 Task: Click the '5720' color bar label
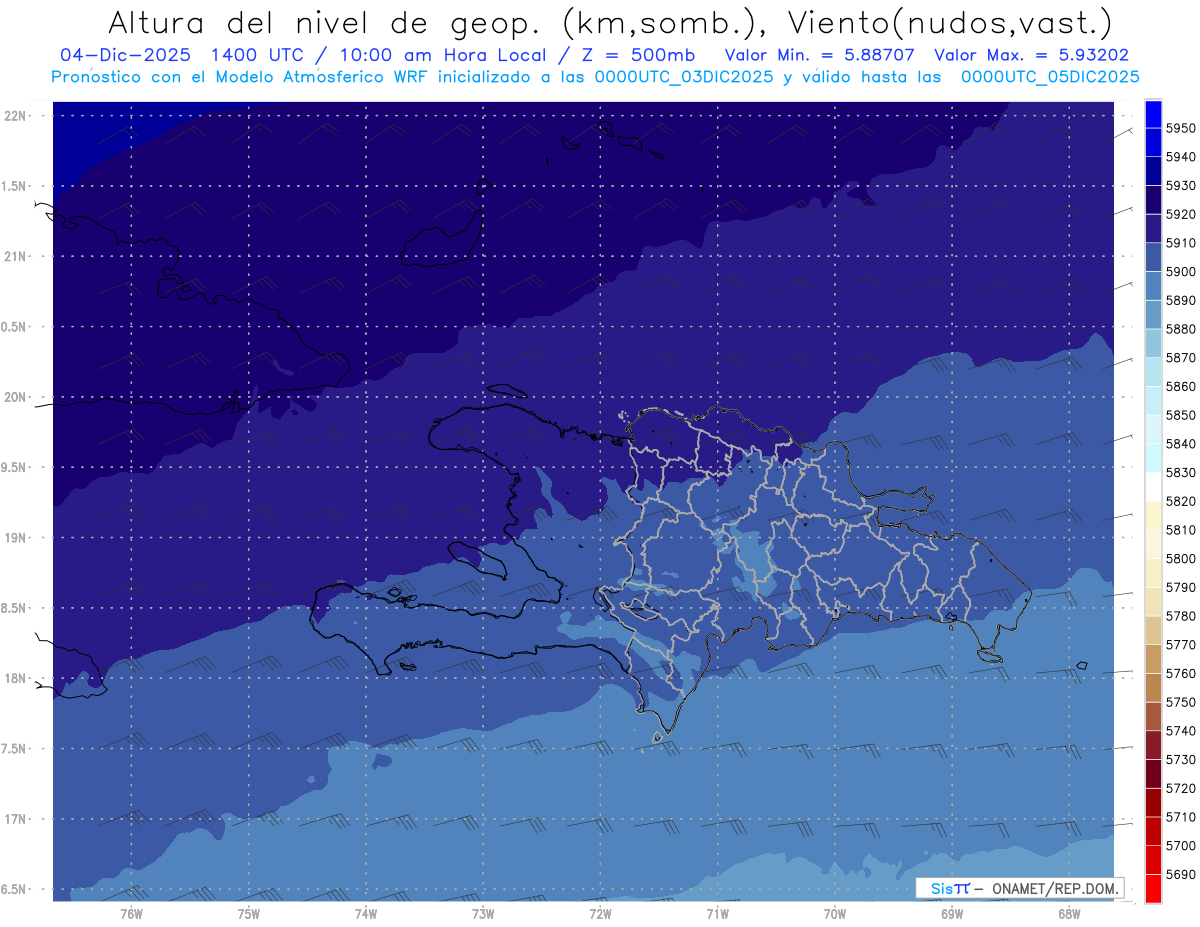coord(1181,788)
